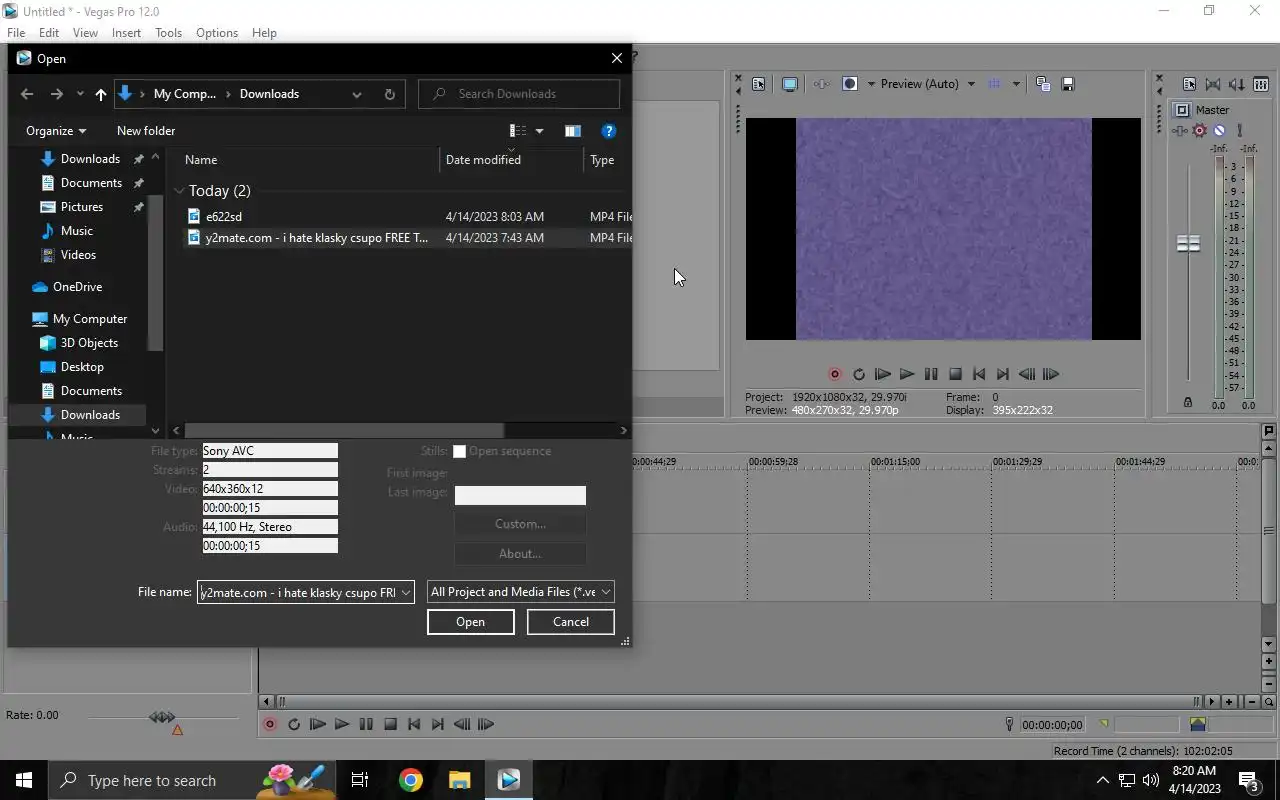Open Edit menu
The width and height of the screenshot is (1280, 800).
49,33
